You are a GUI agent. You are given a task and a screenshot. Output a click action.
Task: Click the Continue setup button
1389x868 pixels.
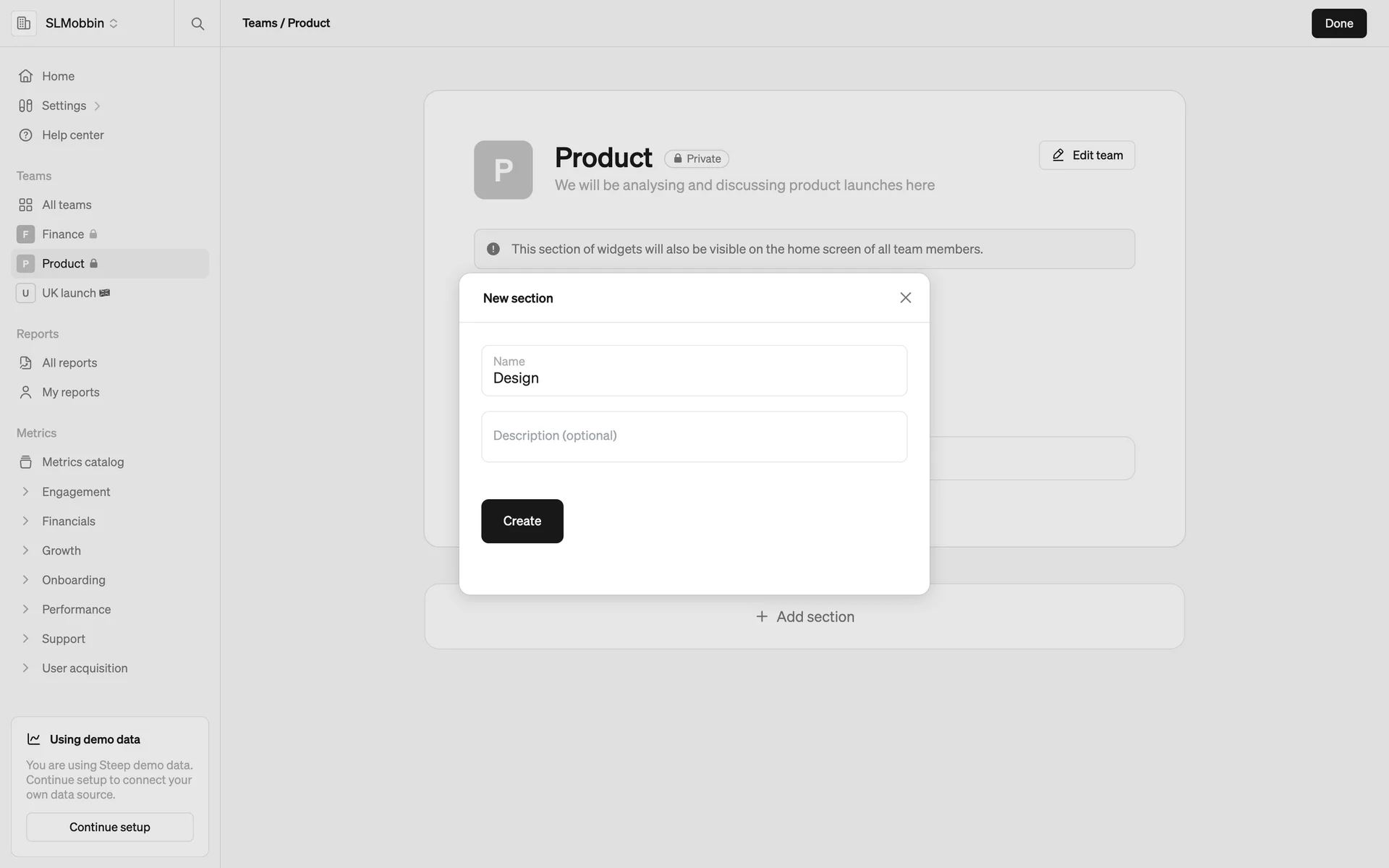[x=110, y=827]
